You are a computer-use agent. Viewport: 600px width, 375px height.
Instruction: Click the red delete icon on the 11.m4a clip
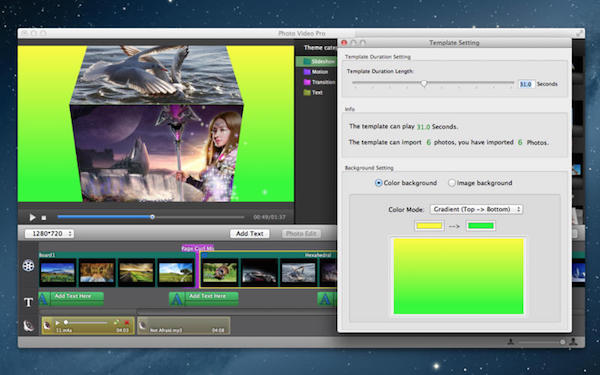coord(127,323)
